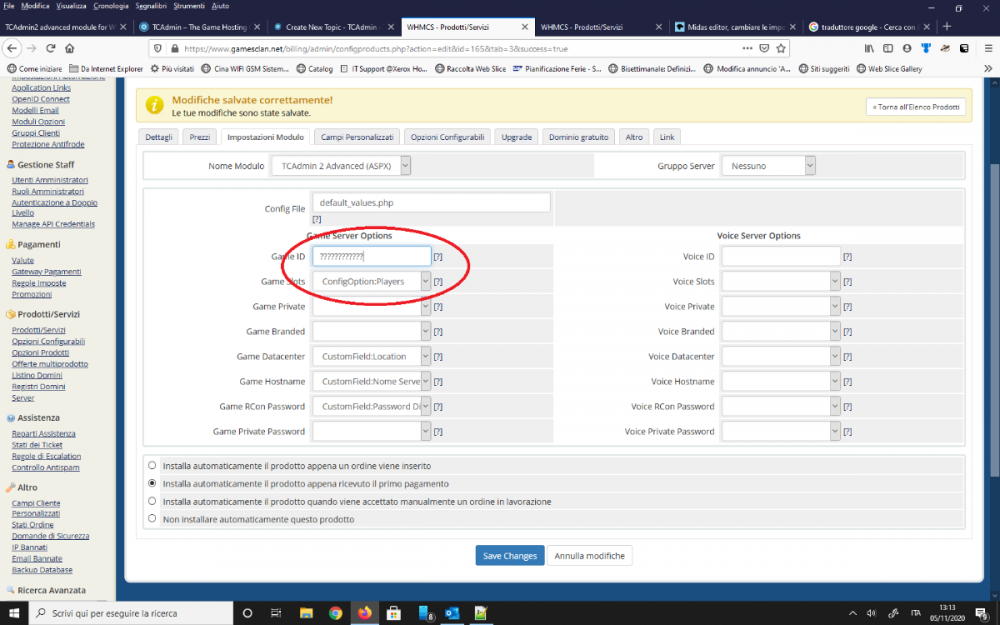
Task: Open Microsoft Store from the taskbar
Action: coord(394,613)
